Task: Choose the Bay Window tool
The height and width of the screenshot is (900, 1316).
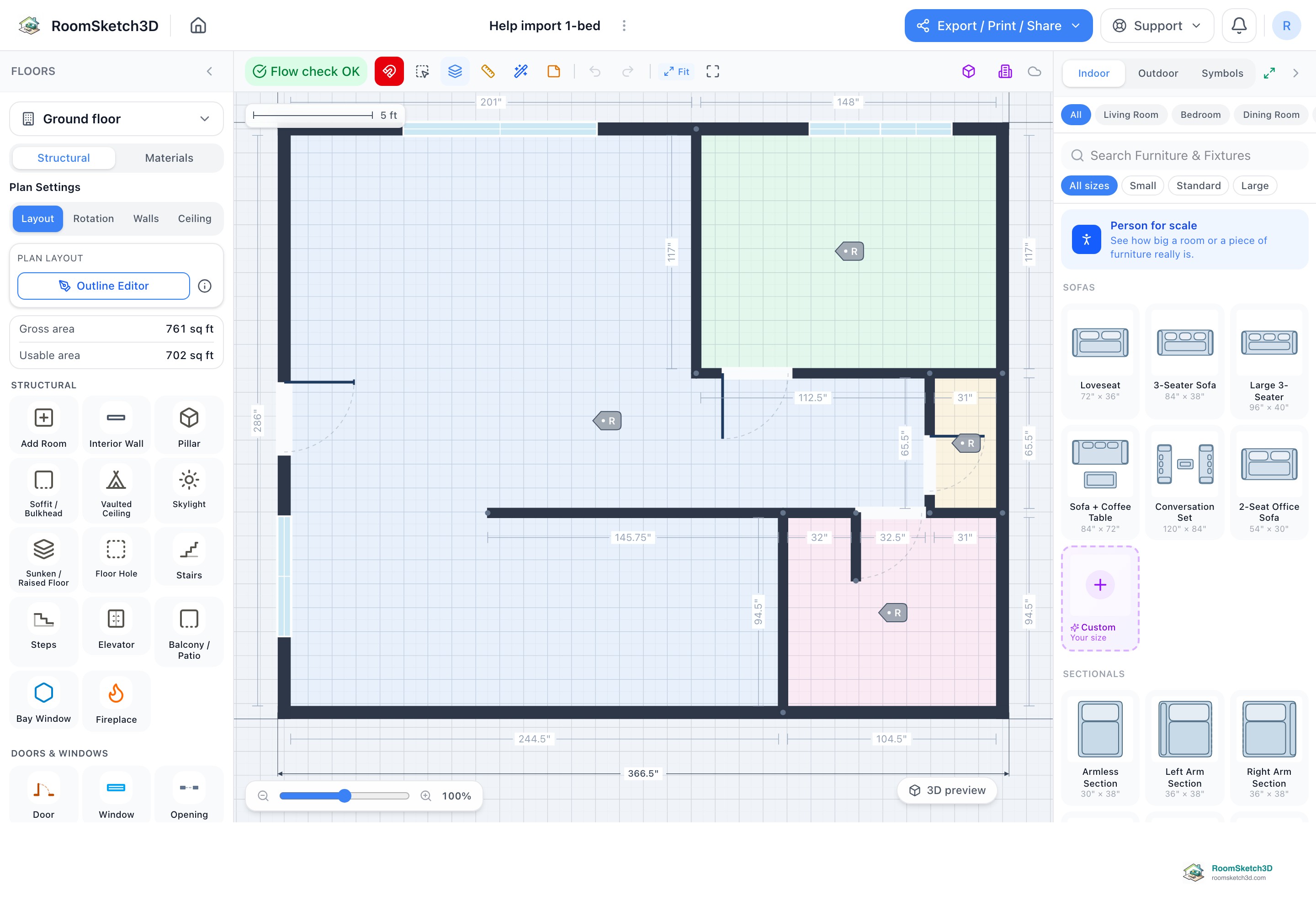Action: [43, 702]
